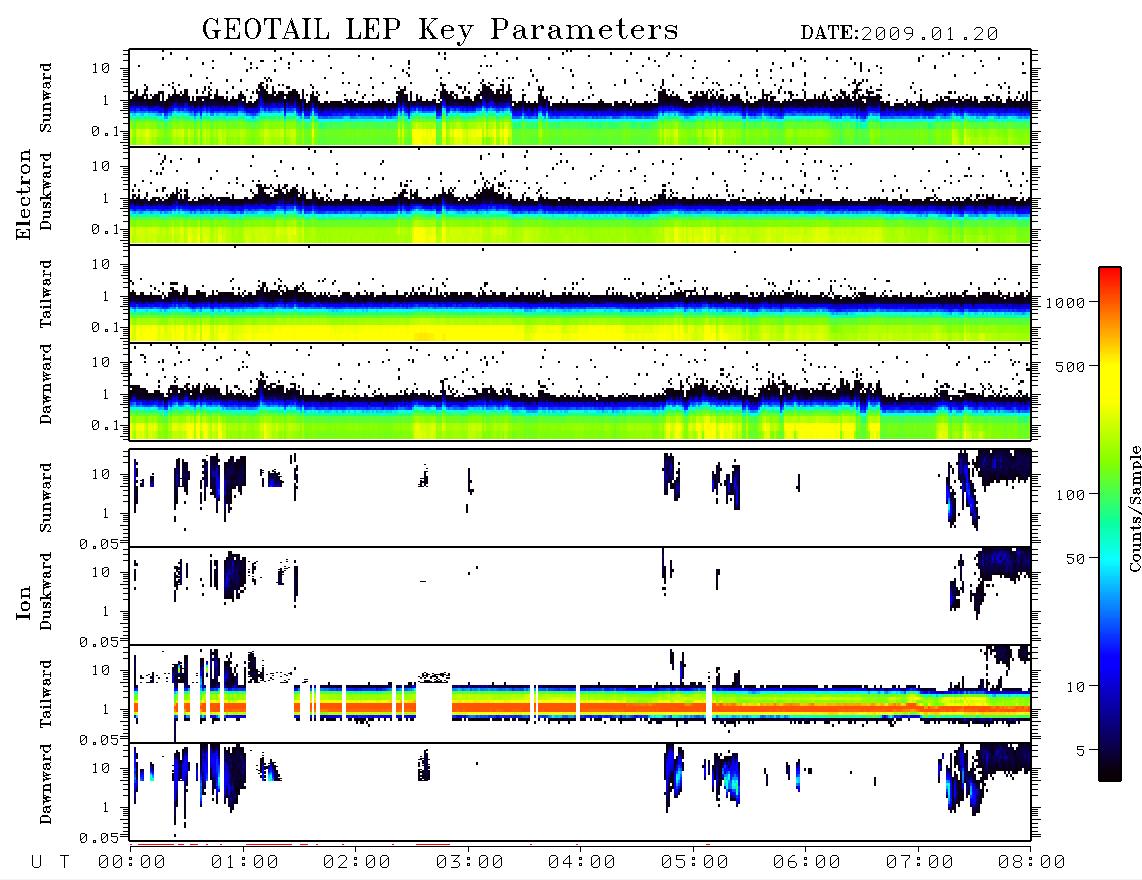Select the Electron group axis label

click(x=24, y=195)
